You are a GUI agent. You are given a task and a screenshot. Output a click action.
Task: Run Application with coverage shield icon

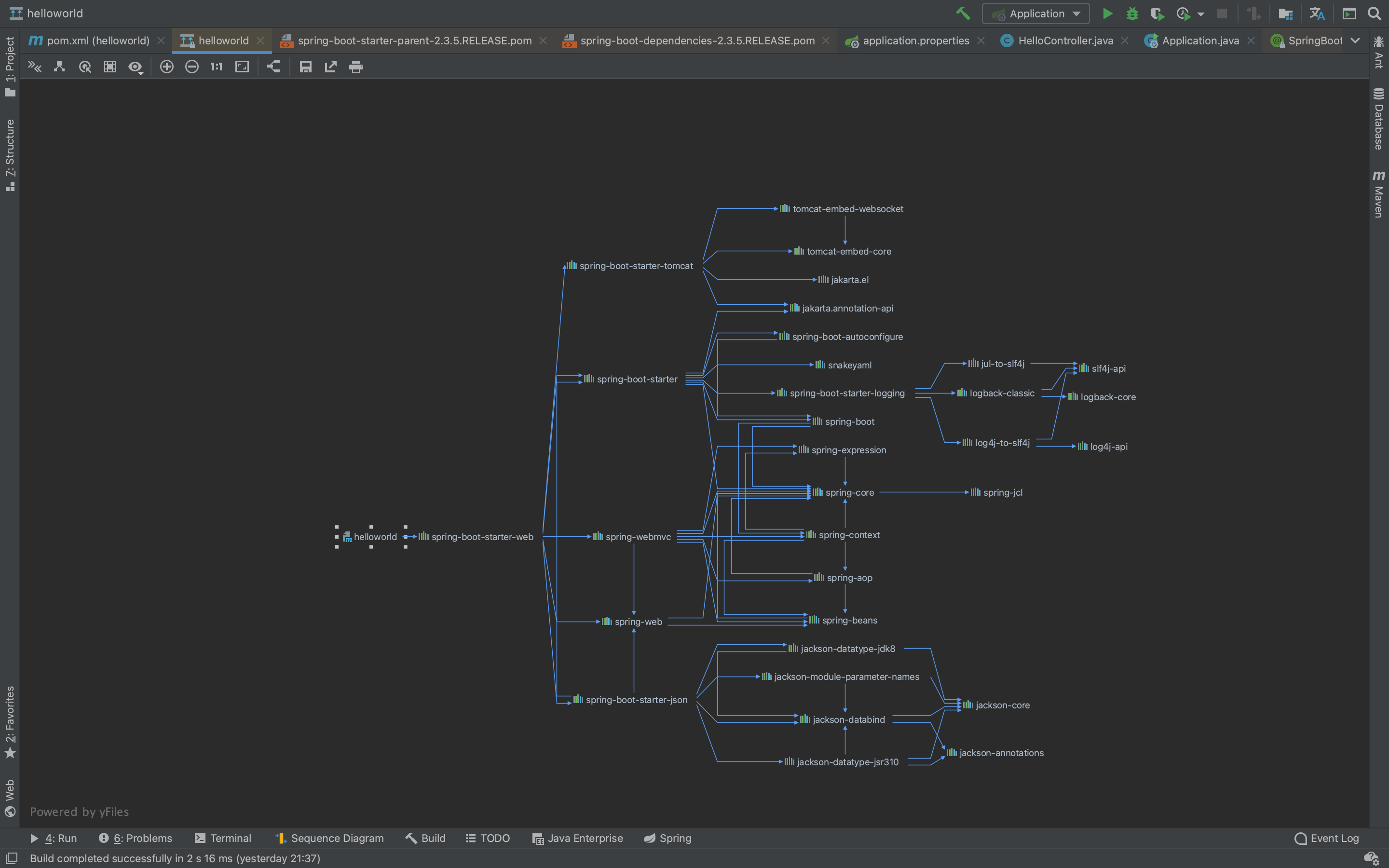click(x=1157, y=13)
